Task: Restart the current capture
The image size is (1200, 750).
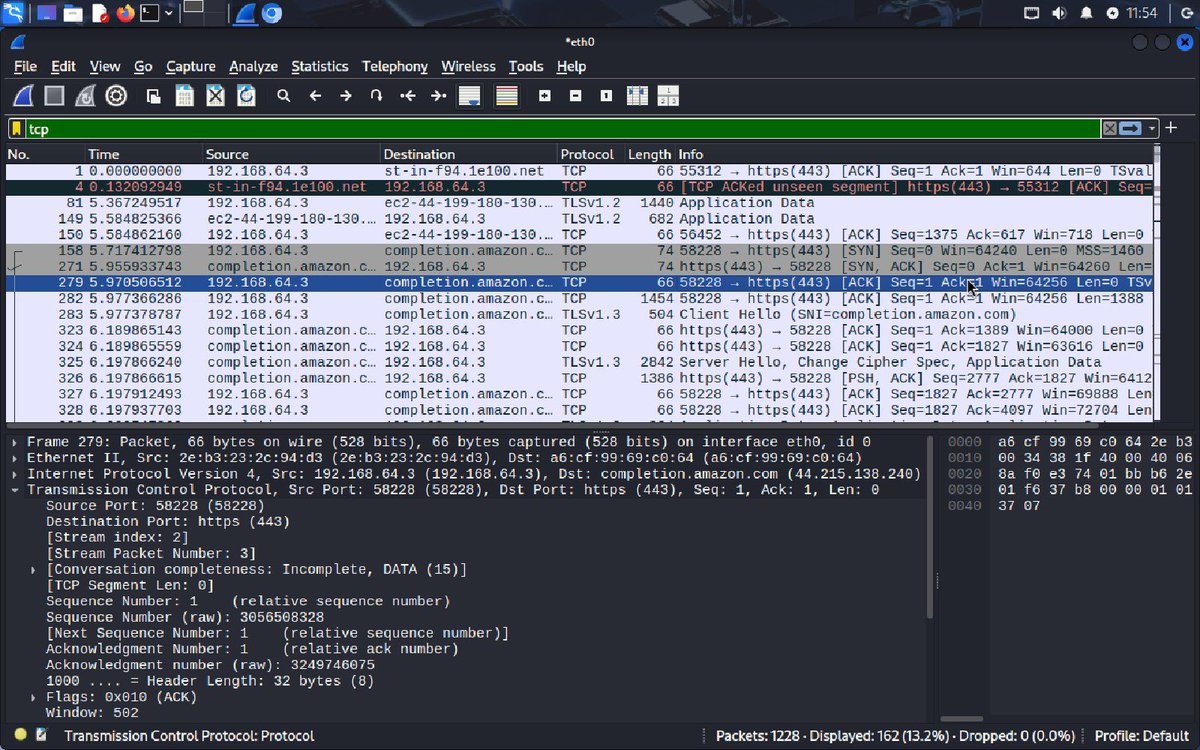Action: tap(86, 96)
